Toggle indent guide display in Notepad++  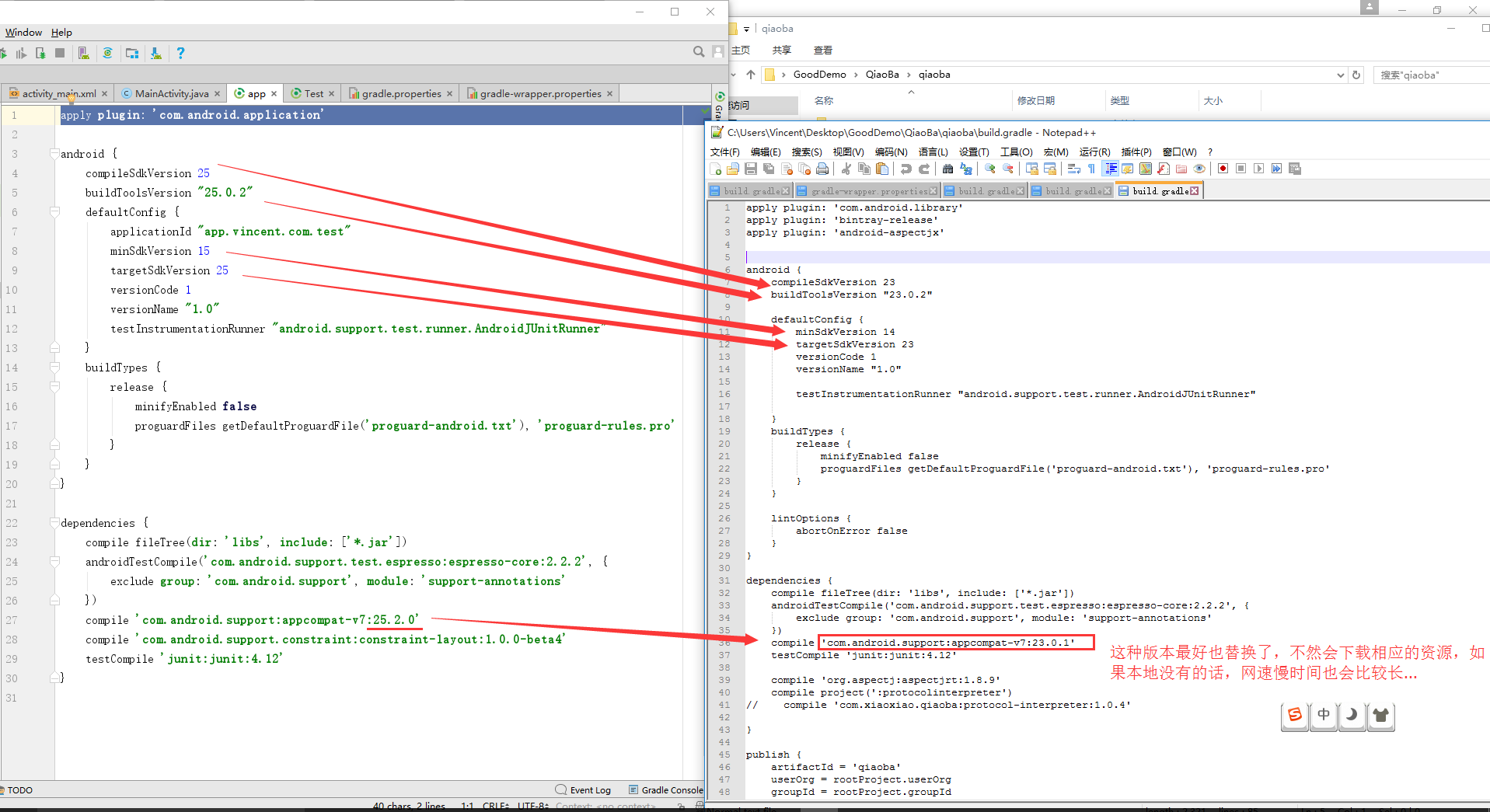point(1110,169)
